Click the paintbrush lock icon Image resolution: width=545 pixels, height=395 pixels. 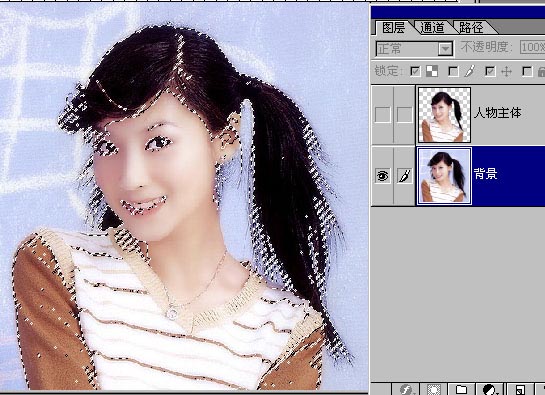coord(470,72)
